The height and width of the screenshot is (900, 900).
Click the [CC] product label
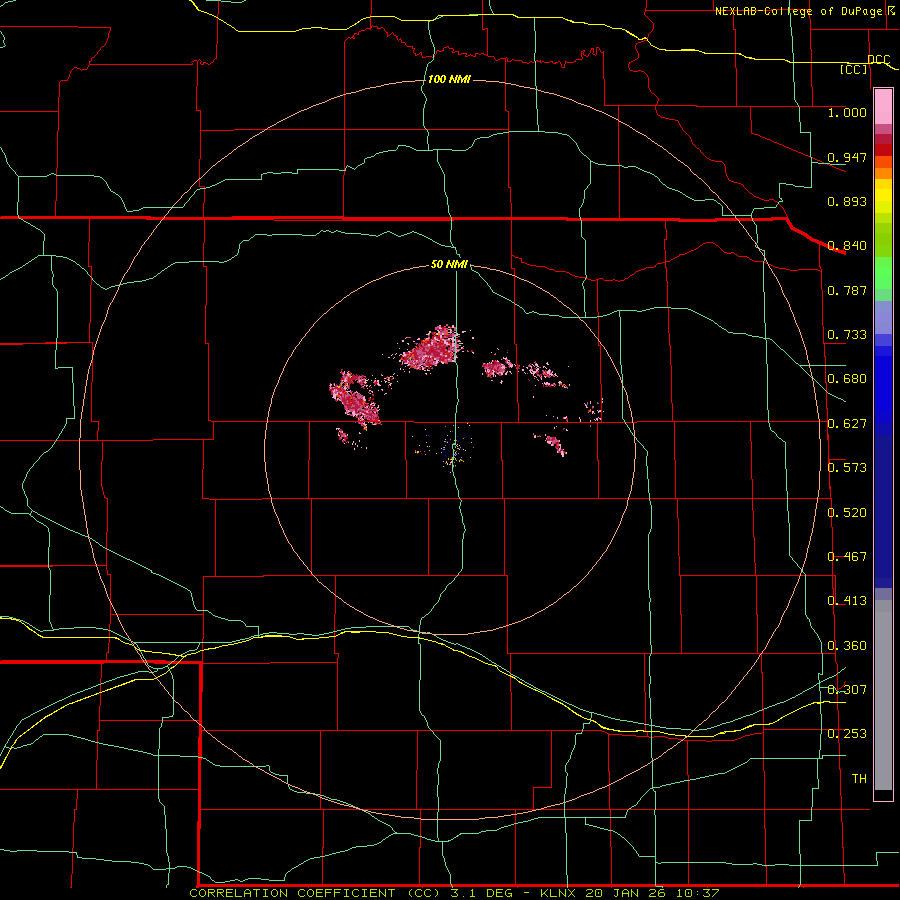[x=854, y=69]
